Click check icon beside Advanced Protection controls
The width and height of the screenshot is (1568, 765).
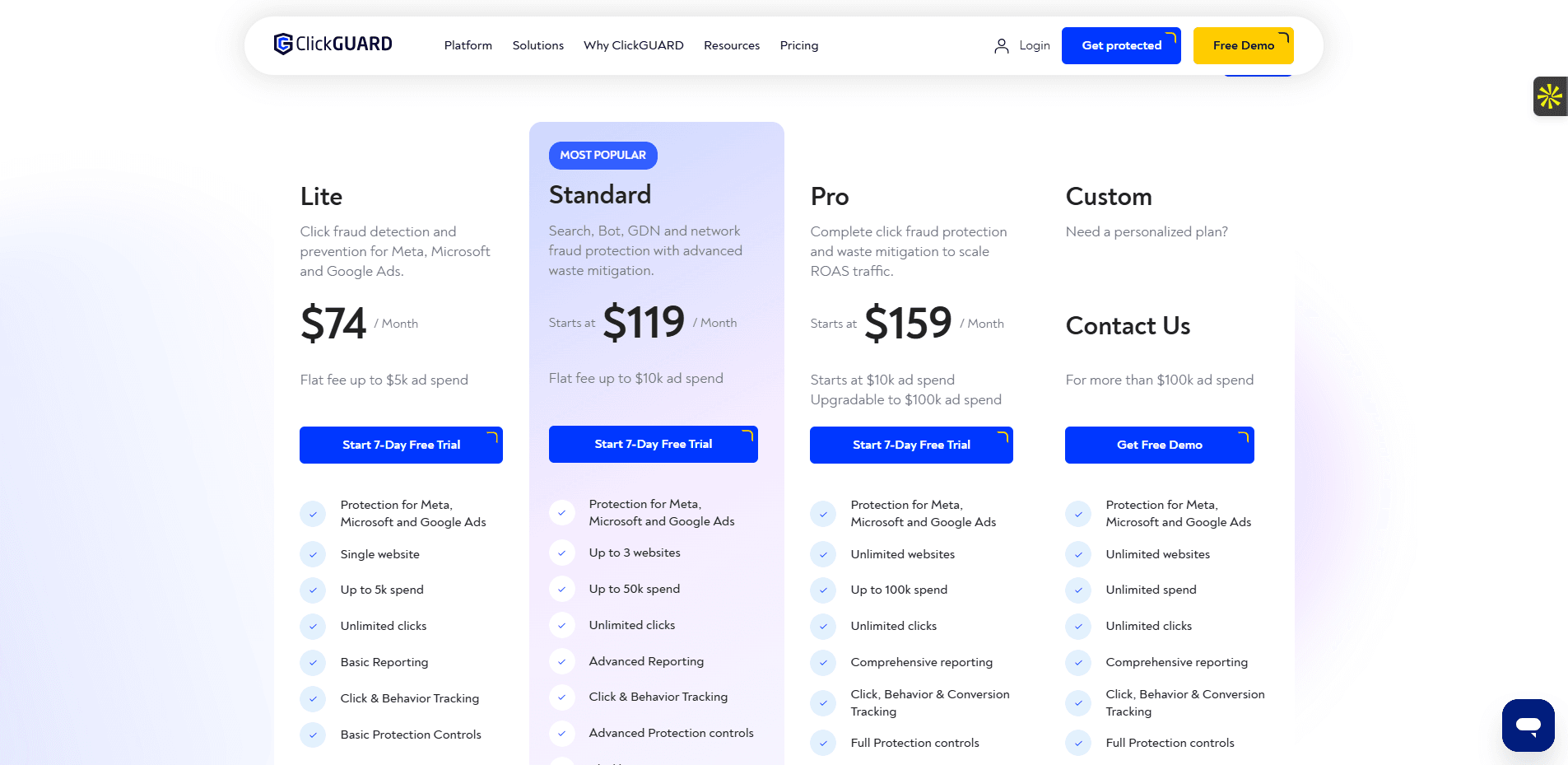561,734
